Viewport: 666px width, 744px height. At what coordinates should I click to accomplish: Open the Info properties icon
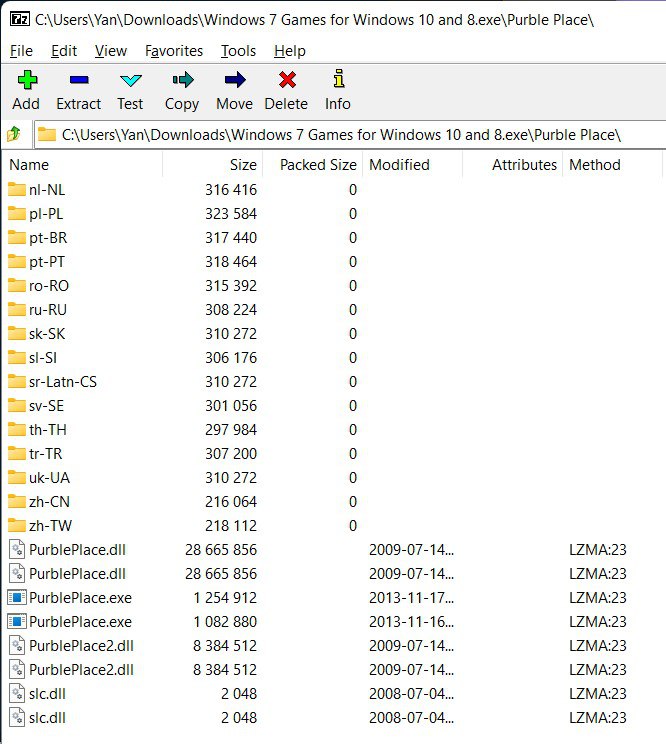click(x=338, y=79)
